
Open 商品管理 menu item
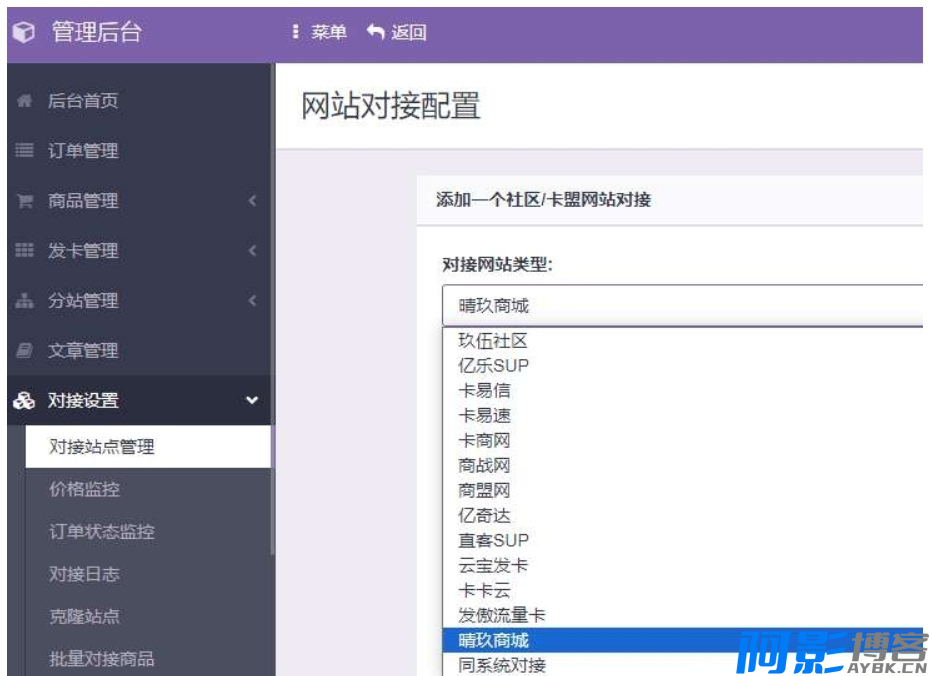[83, 200]
